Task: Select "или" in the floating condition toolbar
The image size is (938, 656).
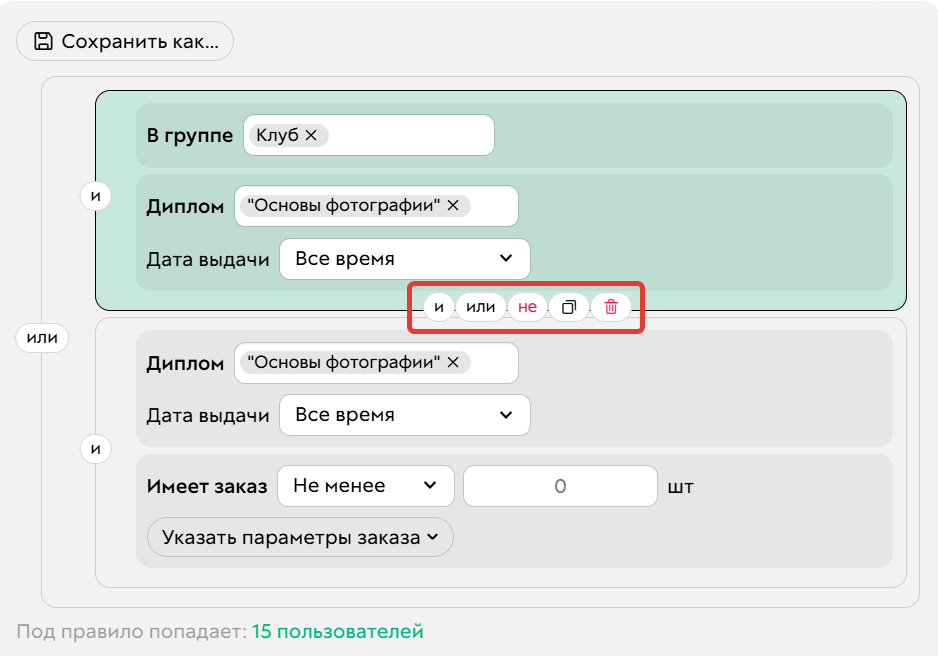Action: point(480,307)
